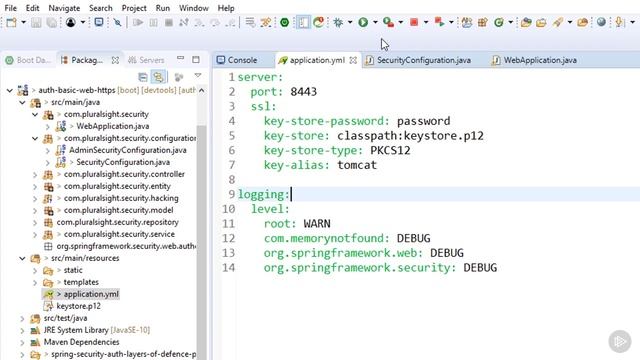The image size is (640, 360).
Task: Click the green New Class icon
Action: point(499,22)
